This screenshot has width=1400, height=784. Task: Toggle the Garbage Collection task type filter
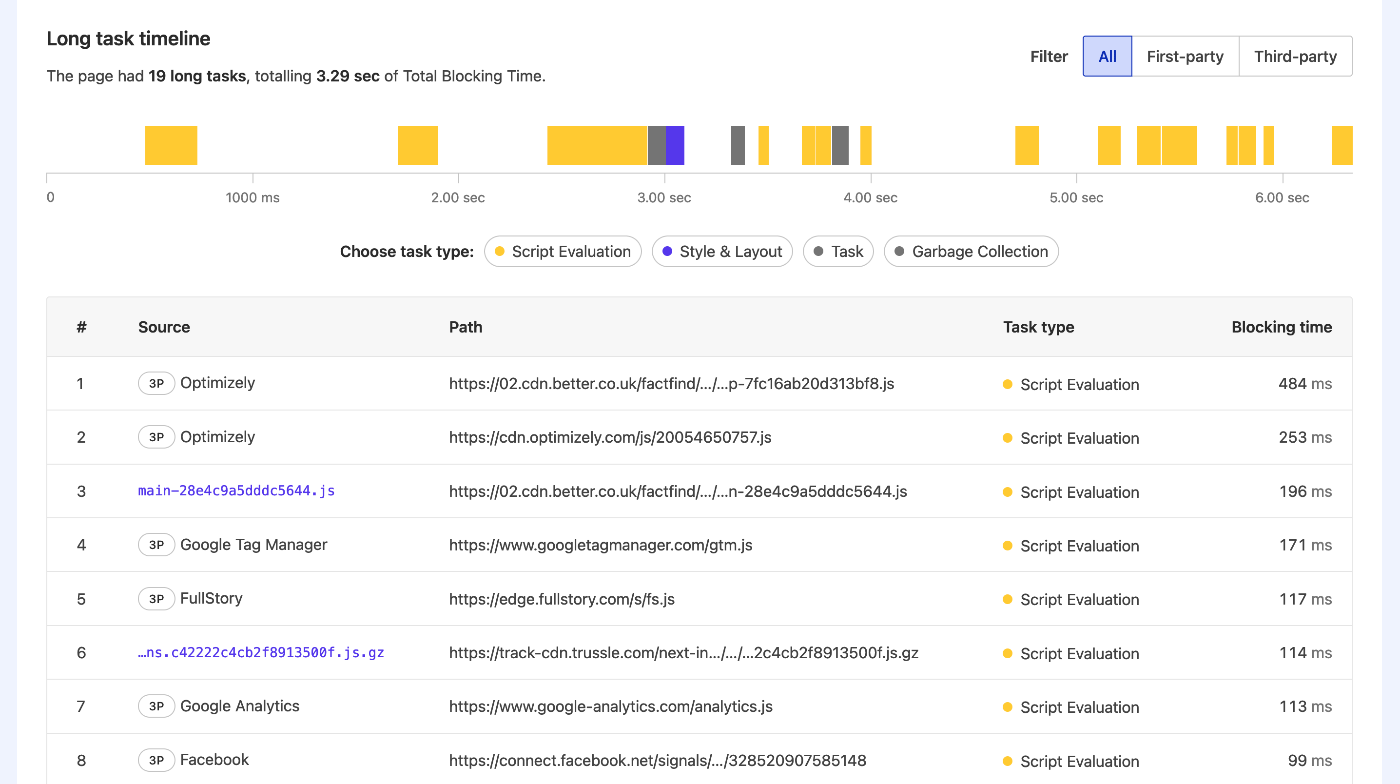970,251
